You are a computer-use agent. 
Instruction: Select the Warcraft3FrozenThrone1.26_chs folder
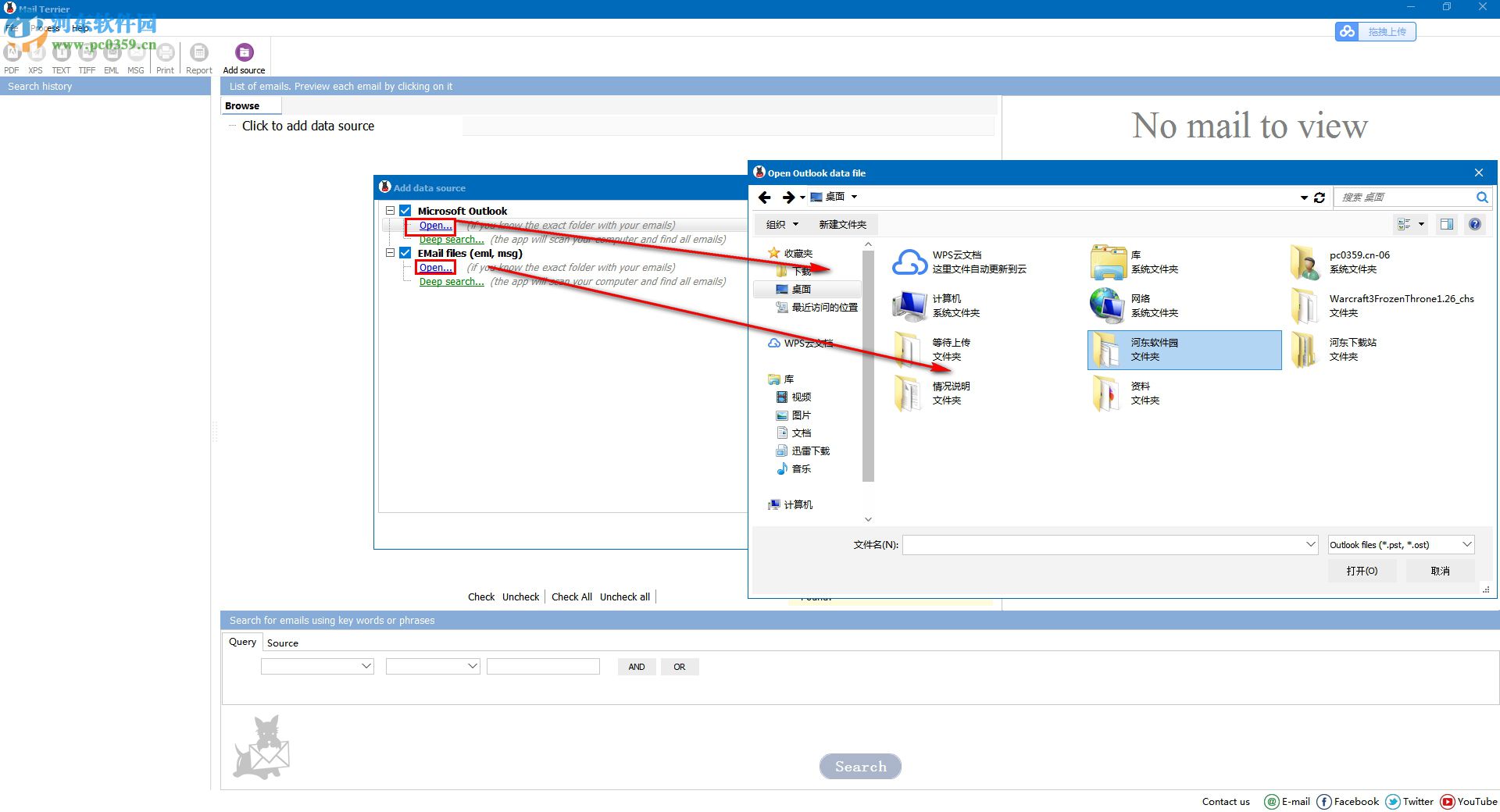(1384, 306)
